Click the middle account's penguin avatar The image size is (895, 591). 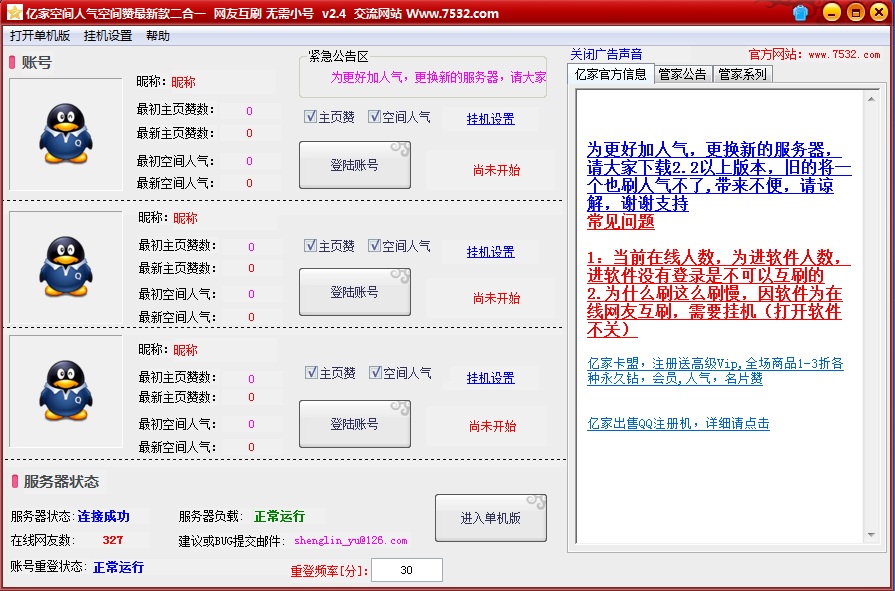66,267
